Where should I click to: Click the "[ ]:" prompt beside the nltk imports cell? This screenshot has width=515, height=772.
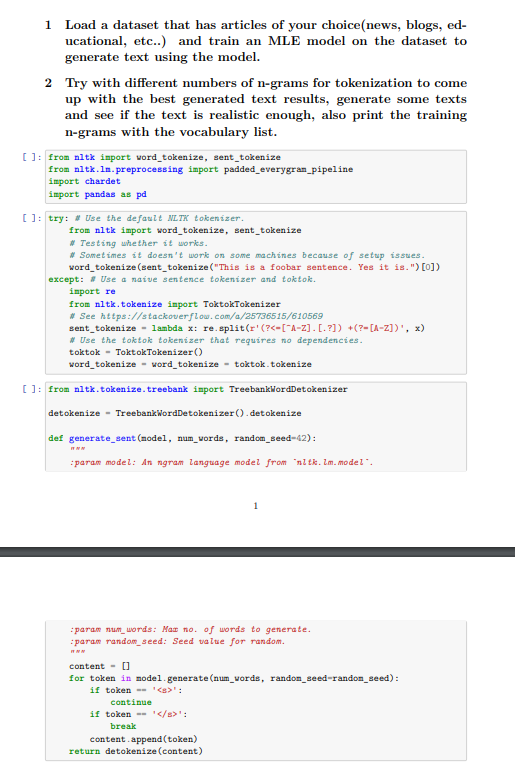pyautogui.click(x=32, y=157)
